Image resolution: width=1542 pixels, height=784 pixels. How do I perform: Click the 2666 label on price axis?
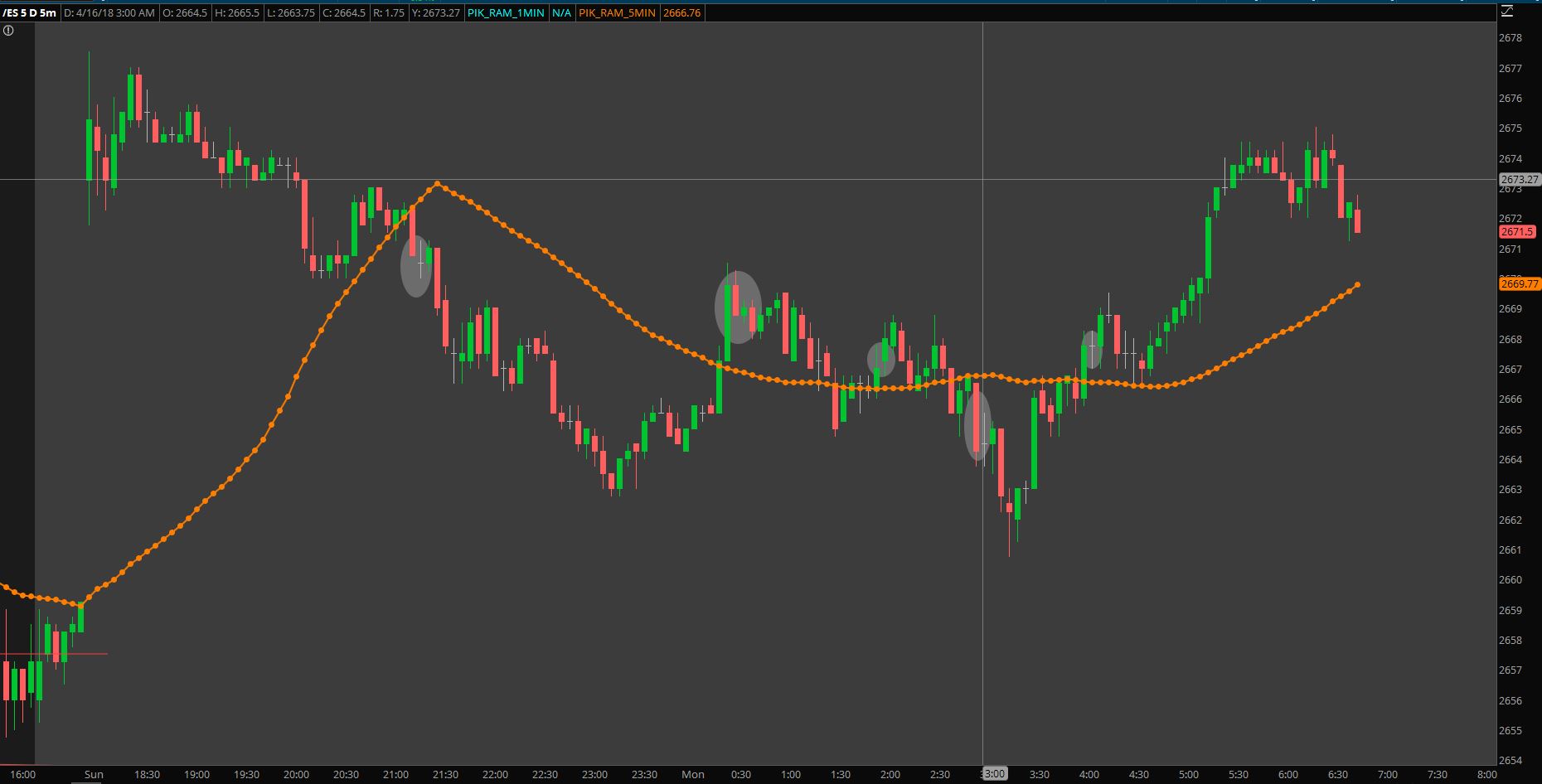point(1510,399)
